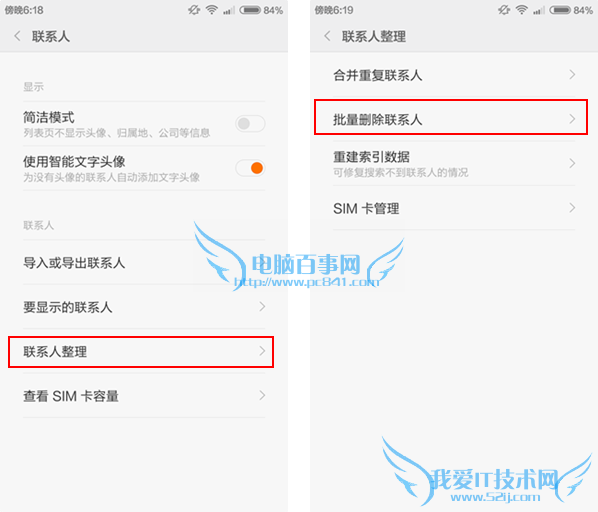This screenshot has width=598, height=512.
Task: Select the 重建索引数据 menu entry
Action: pyautogui.click(x=454, y=164)
